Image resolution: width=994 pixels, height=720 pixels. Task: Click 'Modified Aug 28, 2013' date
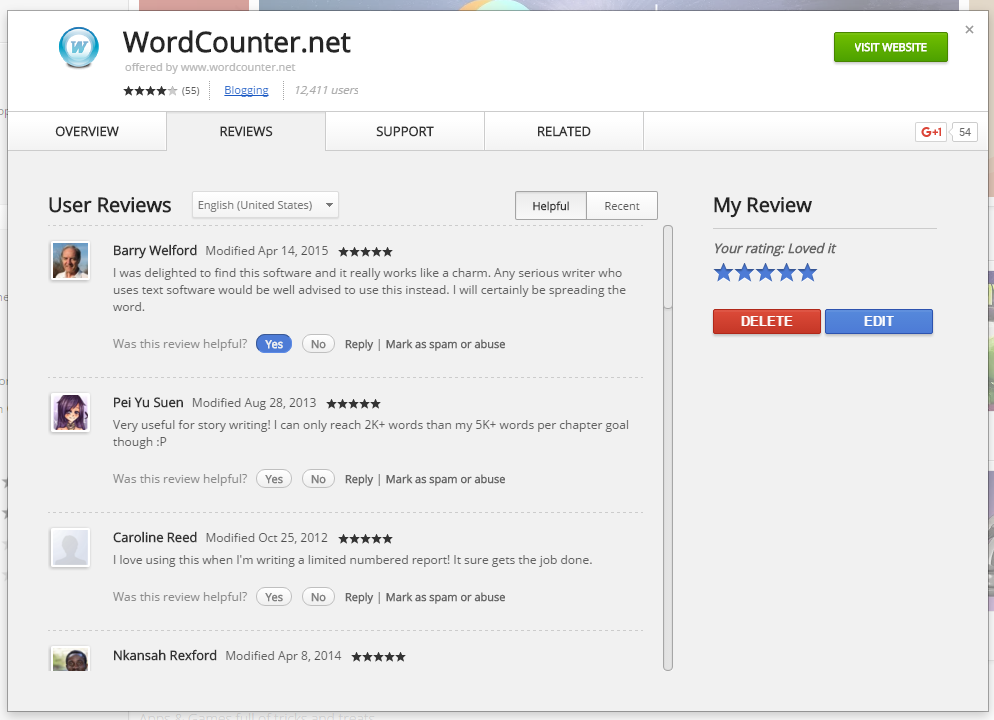click(254, 402)
